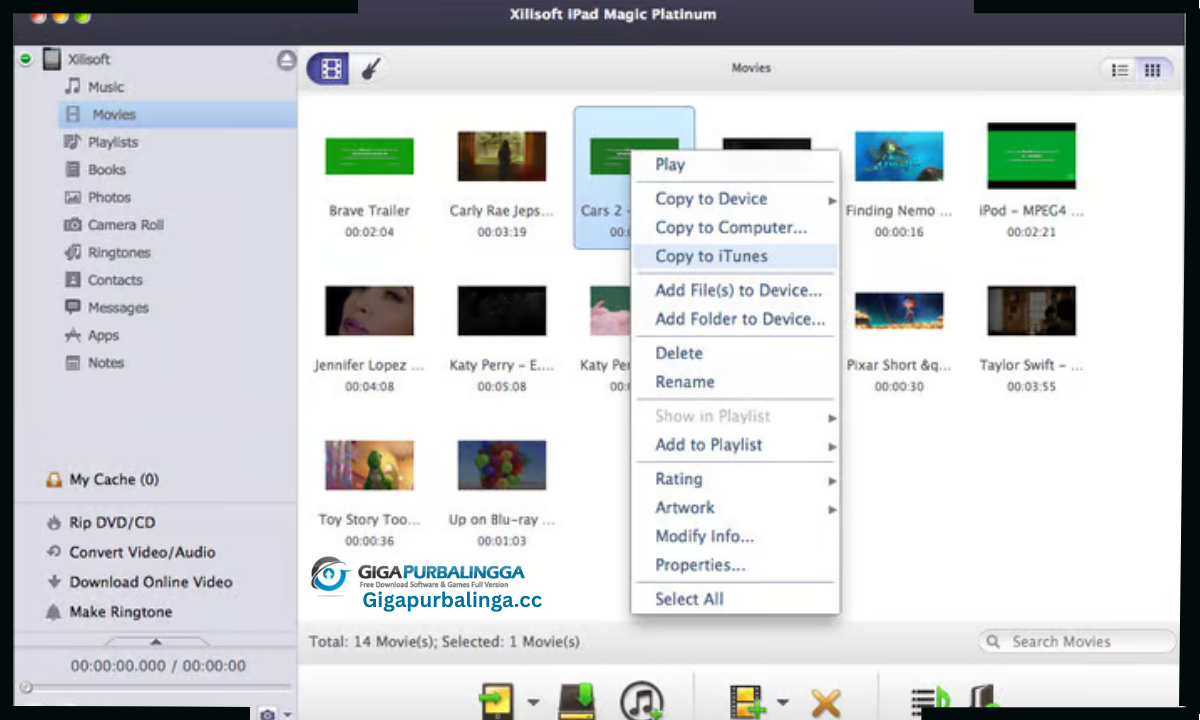1200x720 pixels.
Task: Choose Copy to Computer... menu item
Action: [735, 228]
